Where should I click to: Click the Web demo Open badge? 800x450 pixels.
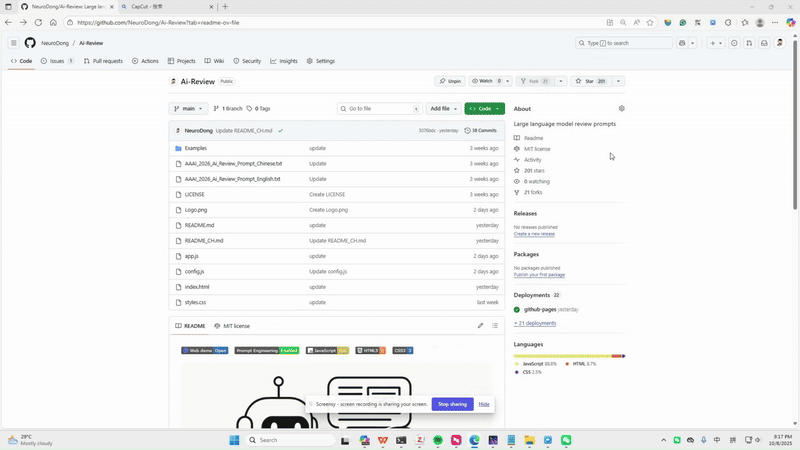(205, 351)
